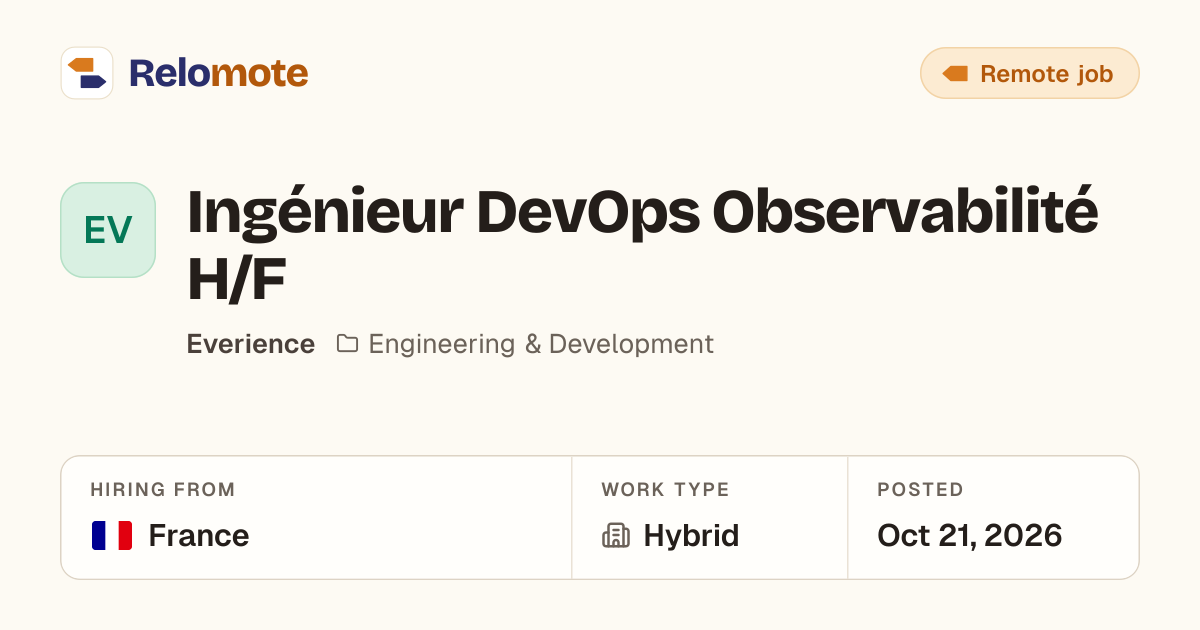This screenshot has height=630, width=1200.
Task: Select the job title Ingénieur DevOps Observabilité H/F
Action: click(x=643, y=245)
